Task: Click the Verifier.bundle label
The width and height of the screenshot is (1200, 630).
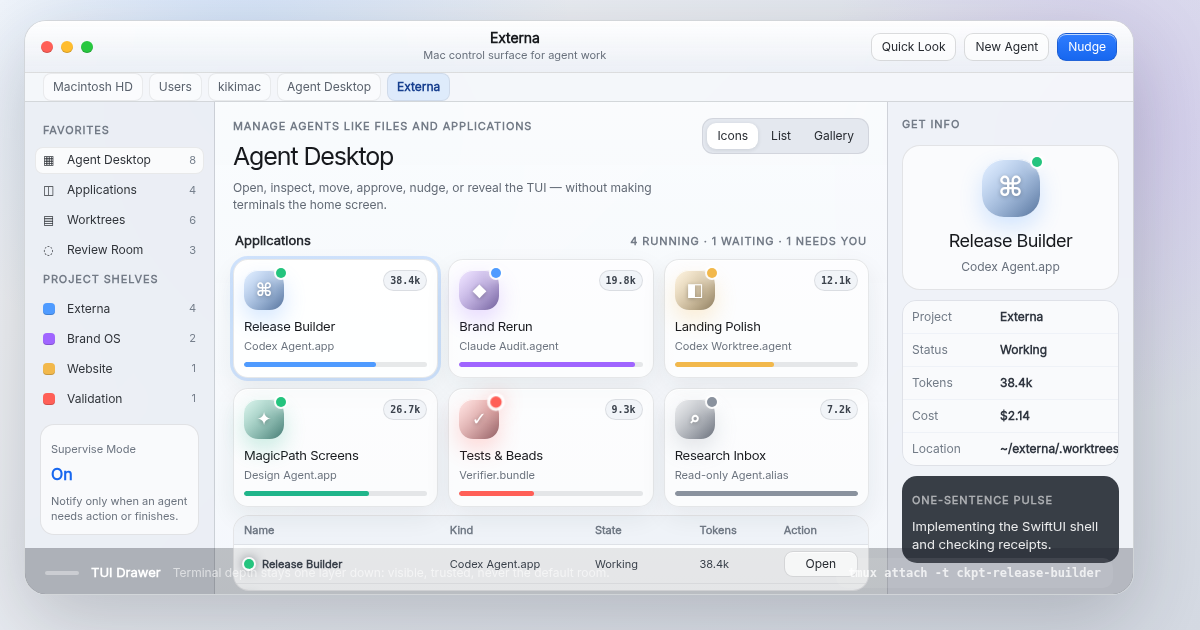Action: point(497,475)
